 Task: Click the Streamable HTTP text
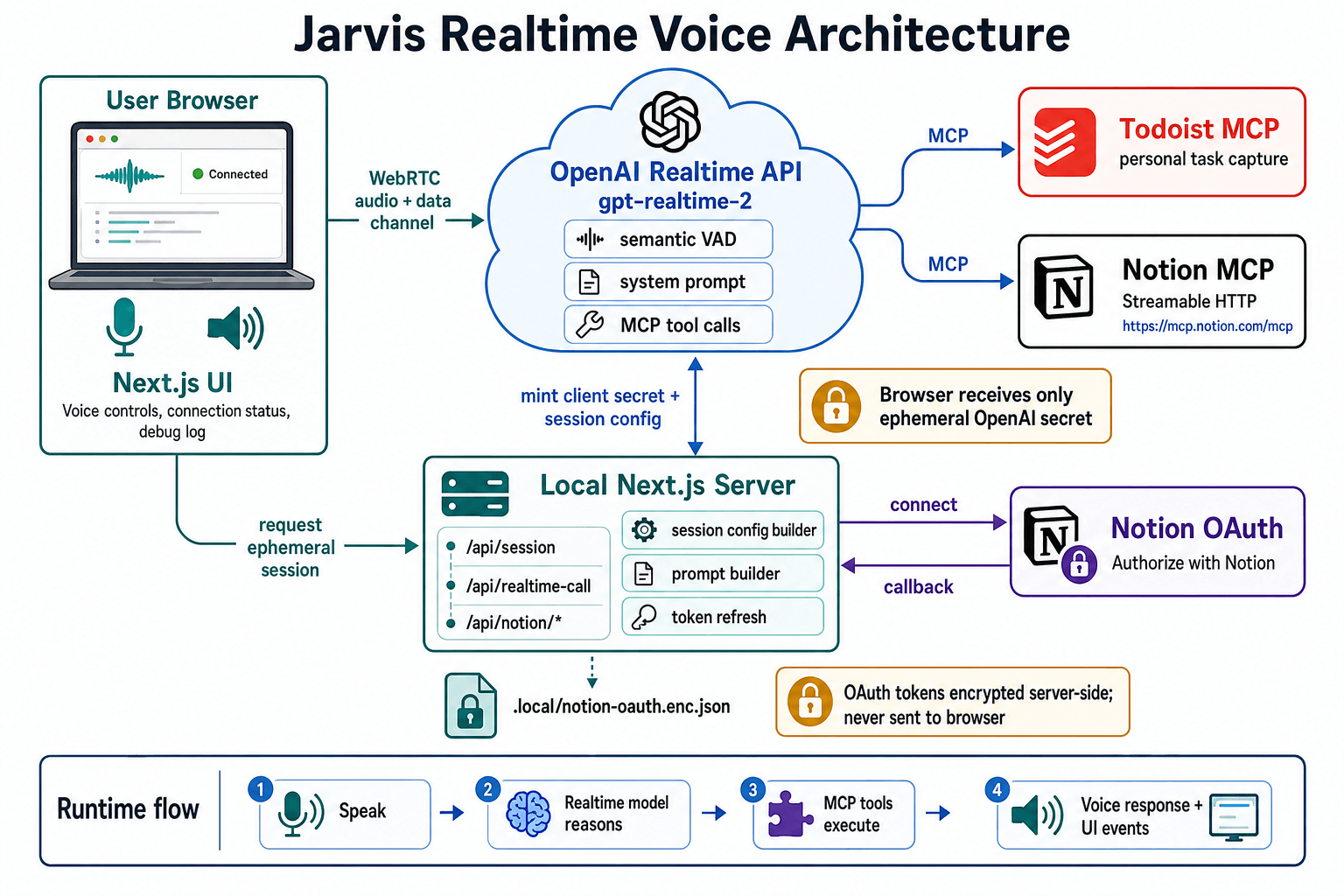pos(1189,301)
